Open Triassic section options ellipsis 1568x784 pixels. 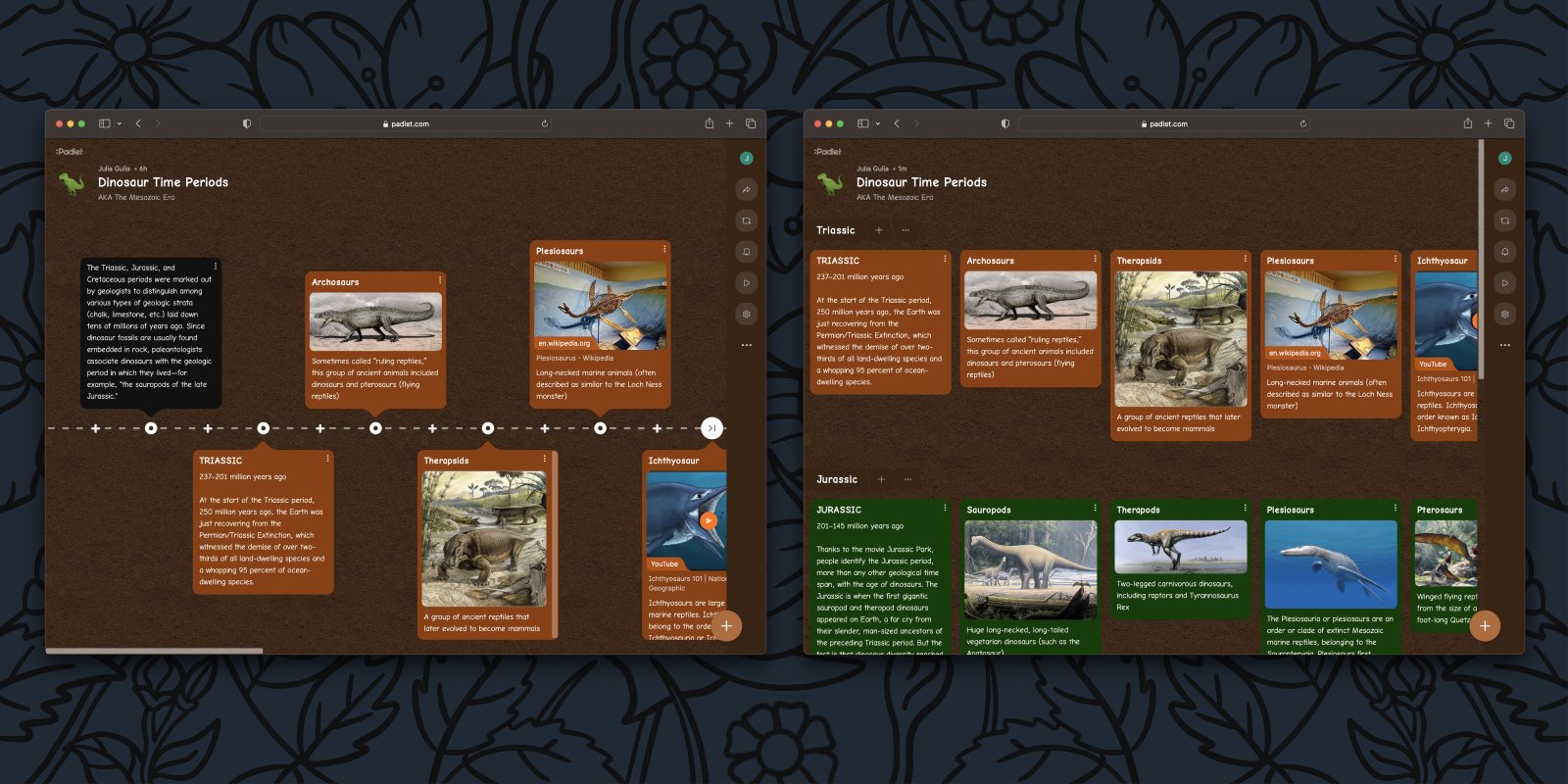tap(905, 230)
